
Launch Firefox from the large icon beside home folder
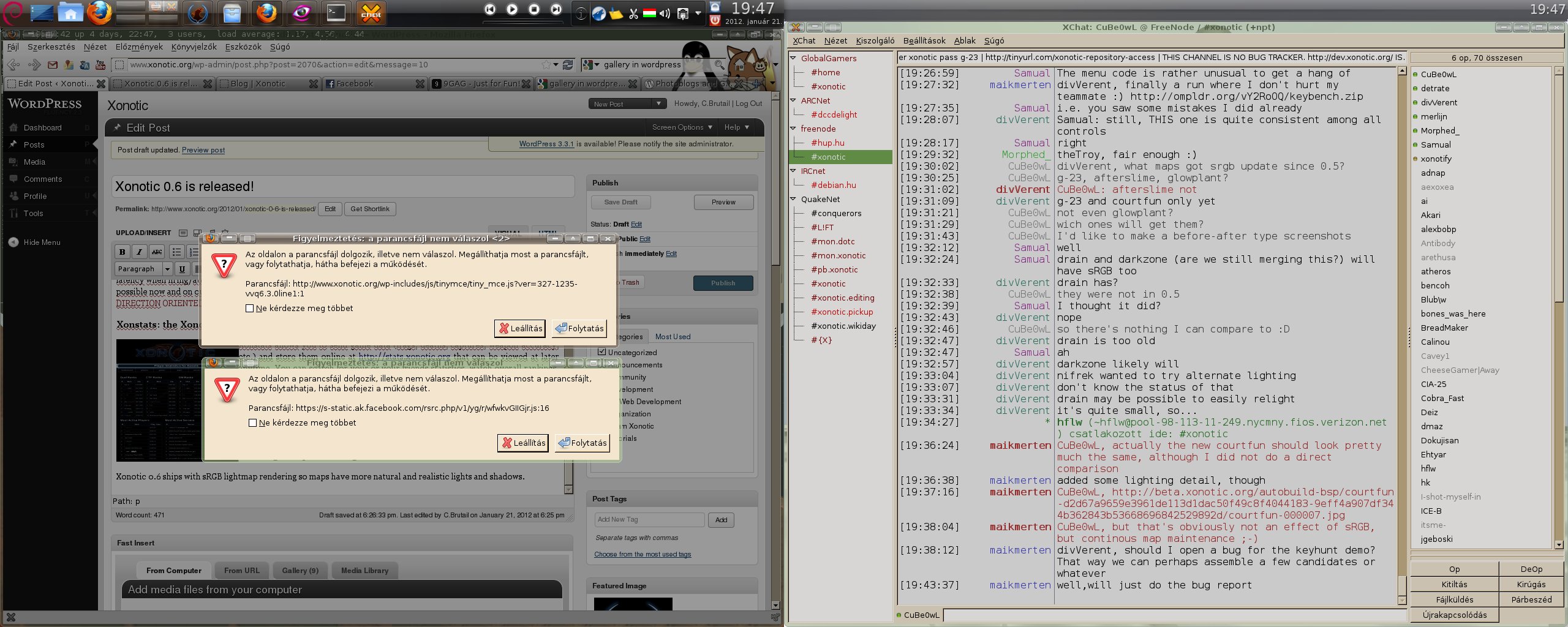coord(99,12)
